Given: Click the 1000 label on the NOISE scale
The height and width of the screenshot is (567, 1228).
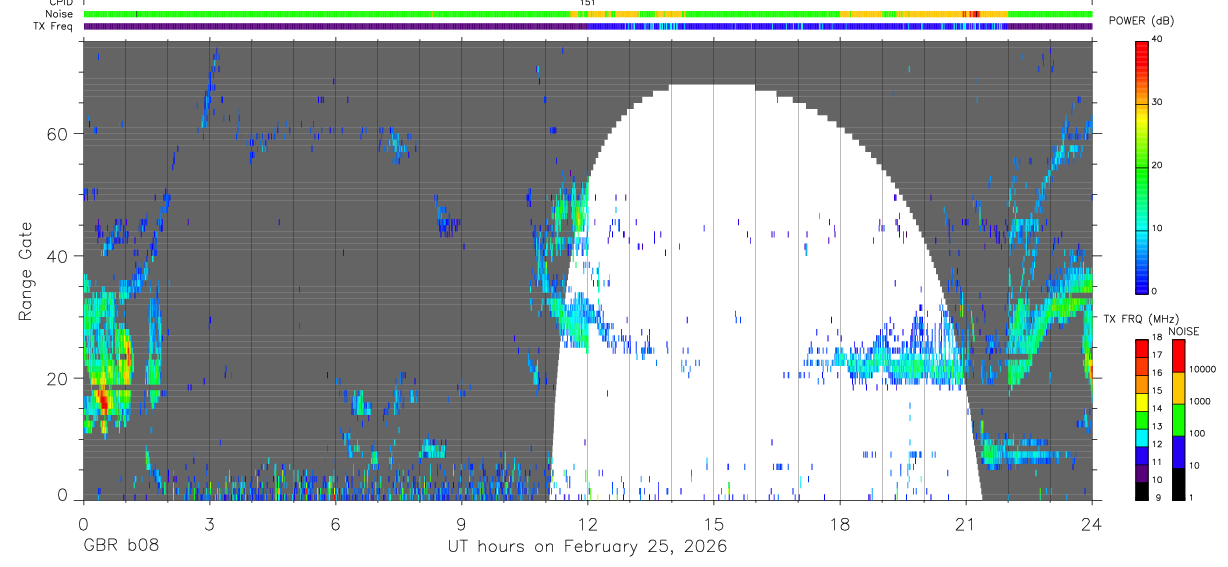Looking at the screenshot, I should tap(1200, 401).
